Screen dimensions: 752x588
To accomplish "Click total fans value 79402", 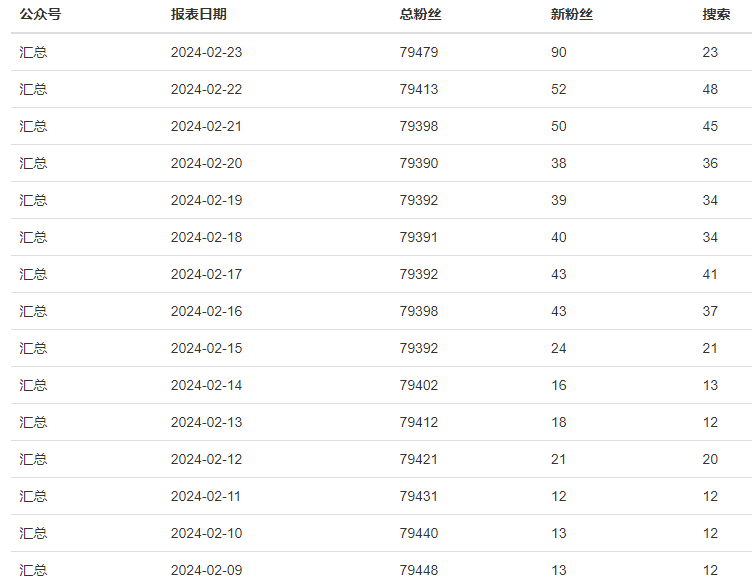I will [419, 385].
